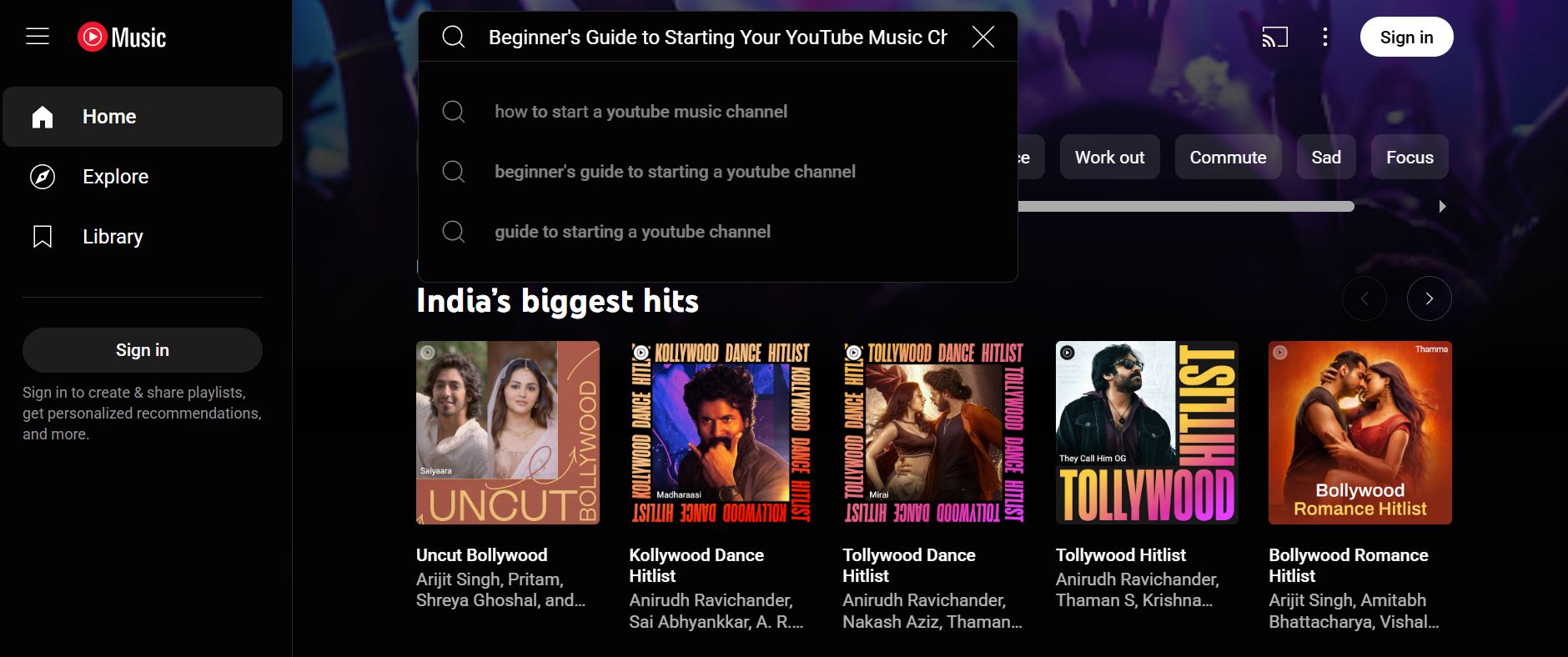Select suggestion 'beginner's guide to starting a youtube channel'

pyautogui.click(x=717, y=172)
